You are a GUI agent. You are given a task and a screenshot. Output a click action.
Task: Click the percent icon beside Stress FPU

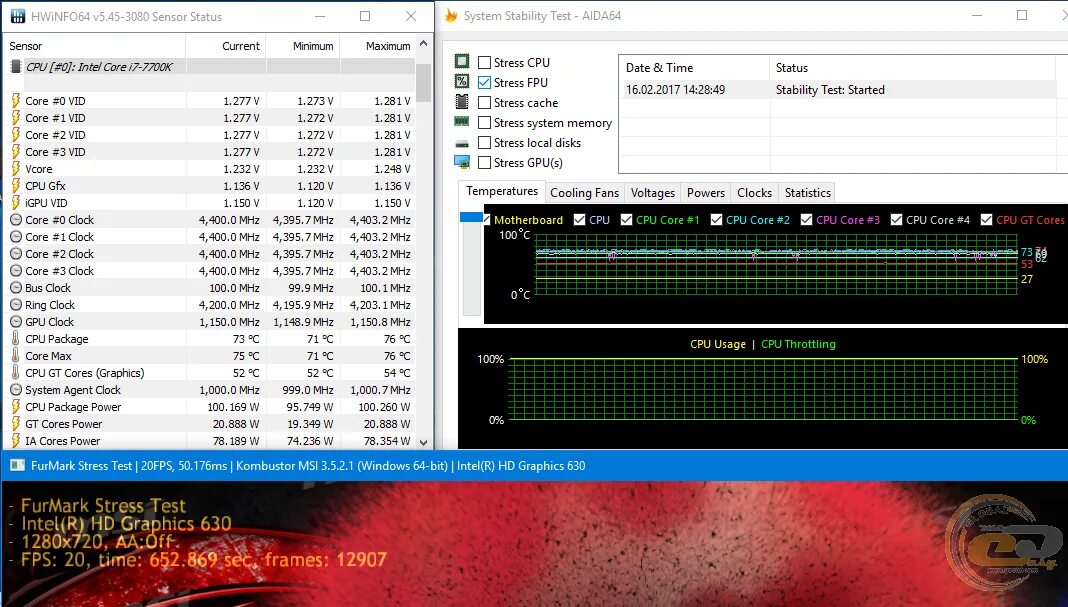point(462,81)
